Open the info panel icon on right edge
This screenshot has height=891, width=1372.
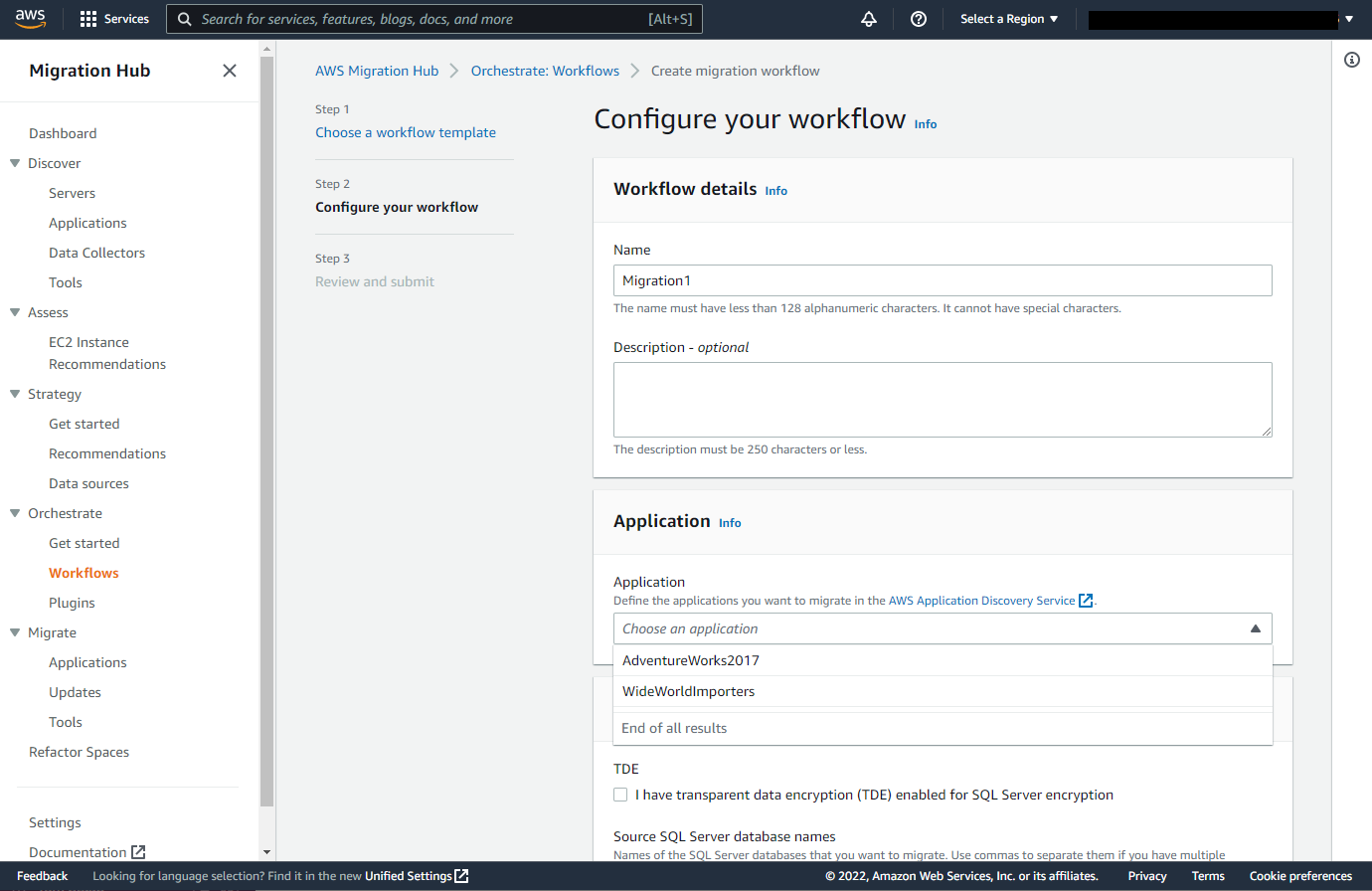(1352, 60)
